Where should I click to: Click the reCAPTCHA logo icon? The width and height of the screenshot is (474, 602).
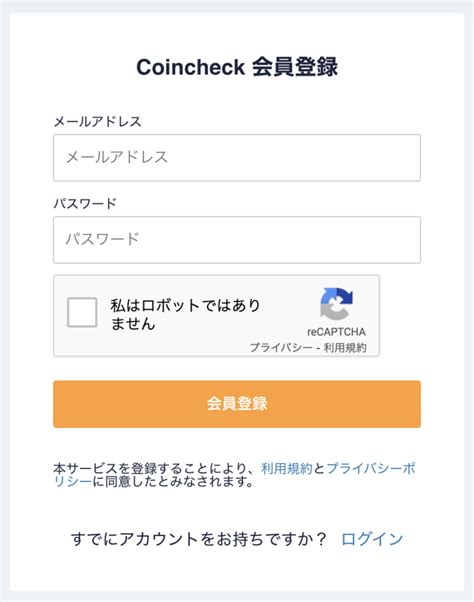point(336,304)
